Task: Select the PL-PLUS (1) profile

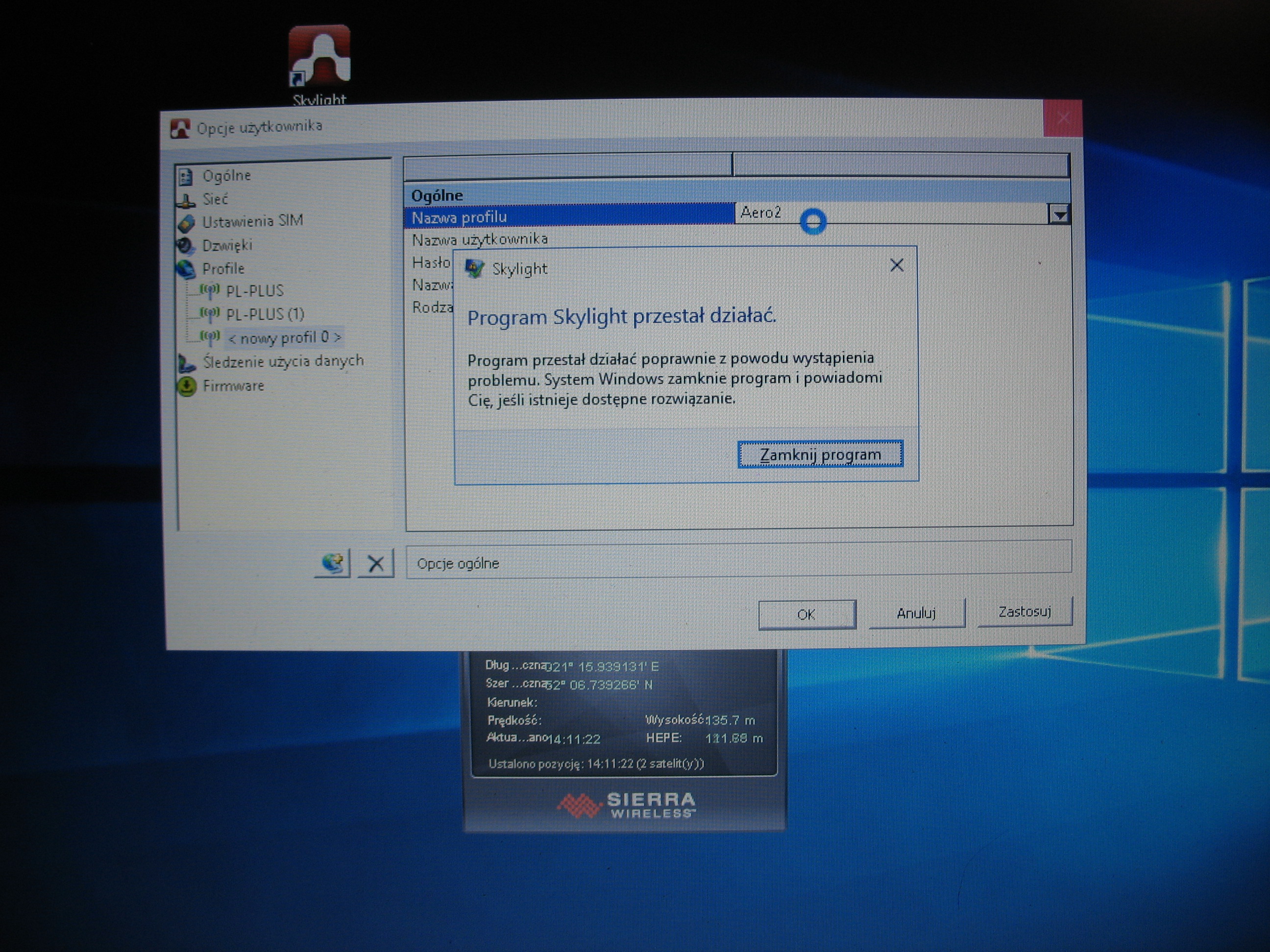Action: [265, 314]
